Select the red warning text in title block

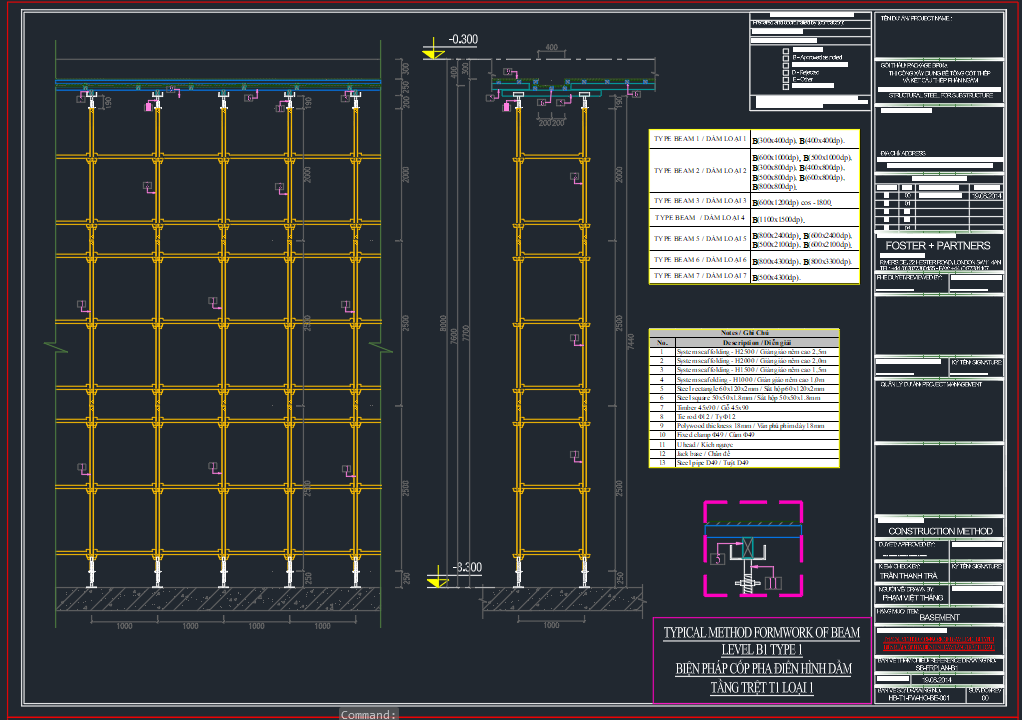point(938,641)
